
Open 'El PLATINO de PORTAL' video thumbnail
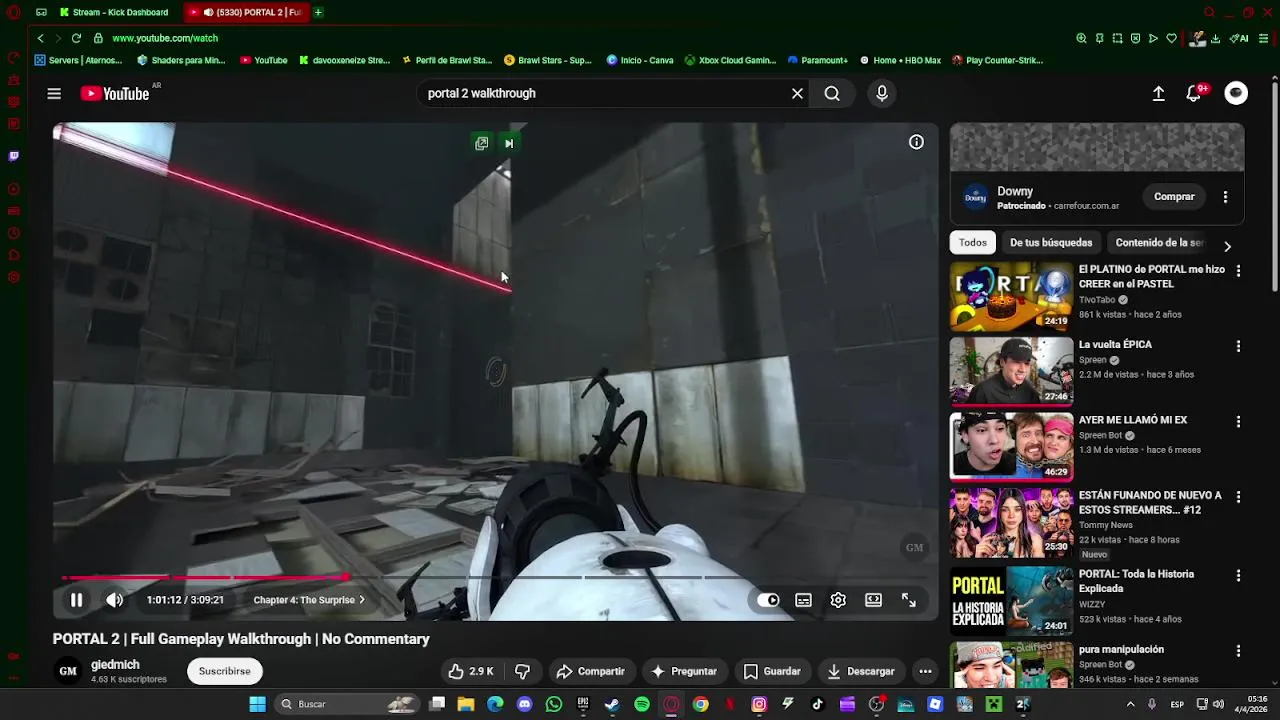(1011, 296)
